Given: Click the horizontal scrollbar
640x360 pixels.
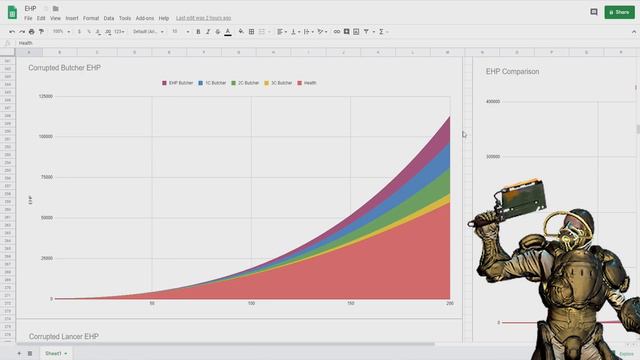Looking at the screenshot, I should 225,344.
